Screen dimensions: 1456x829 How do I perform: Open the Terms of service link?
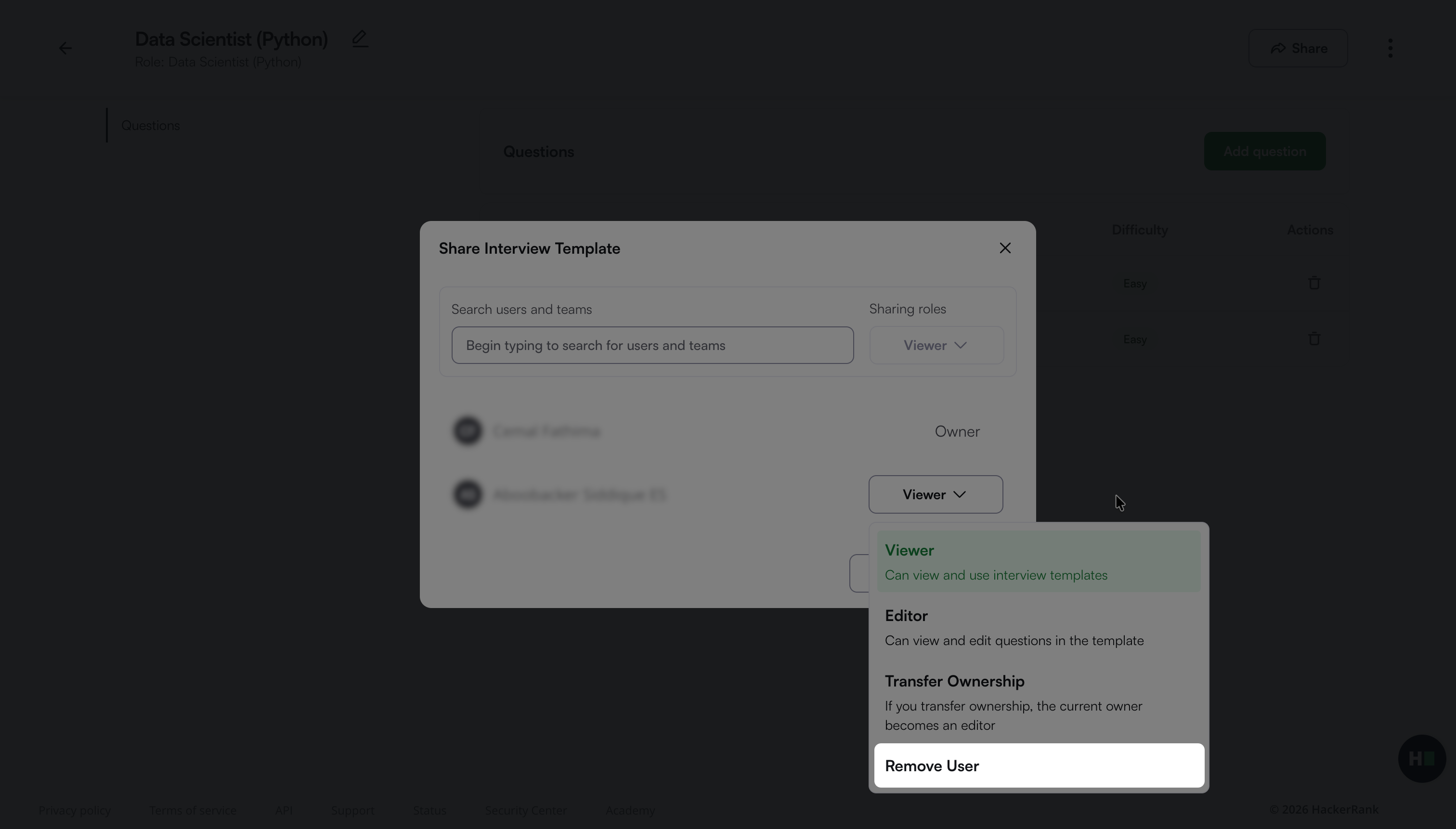pos(193,810)
